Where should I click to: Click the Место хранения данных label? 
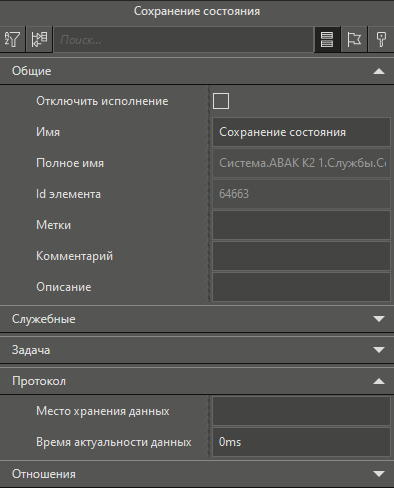coord(103,411)
